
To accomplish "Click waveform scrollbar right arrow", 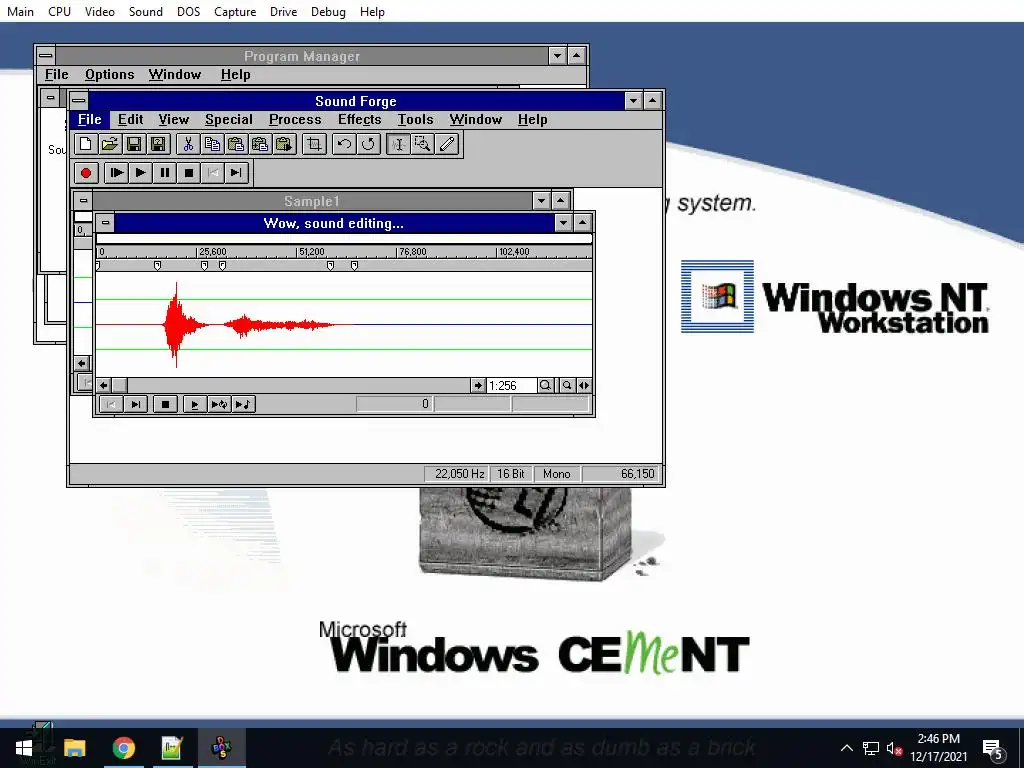I will coord(478,385).
